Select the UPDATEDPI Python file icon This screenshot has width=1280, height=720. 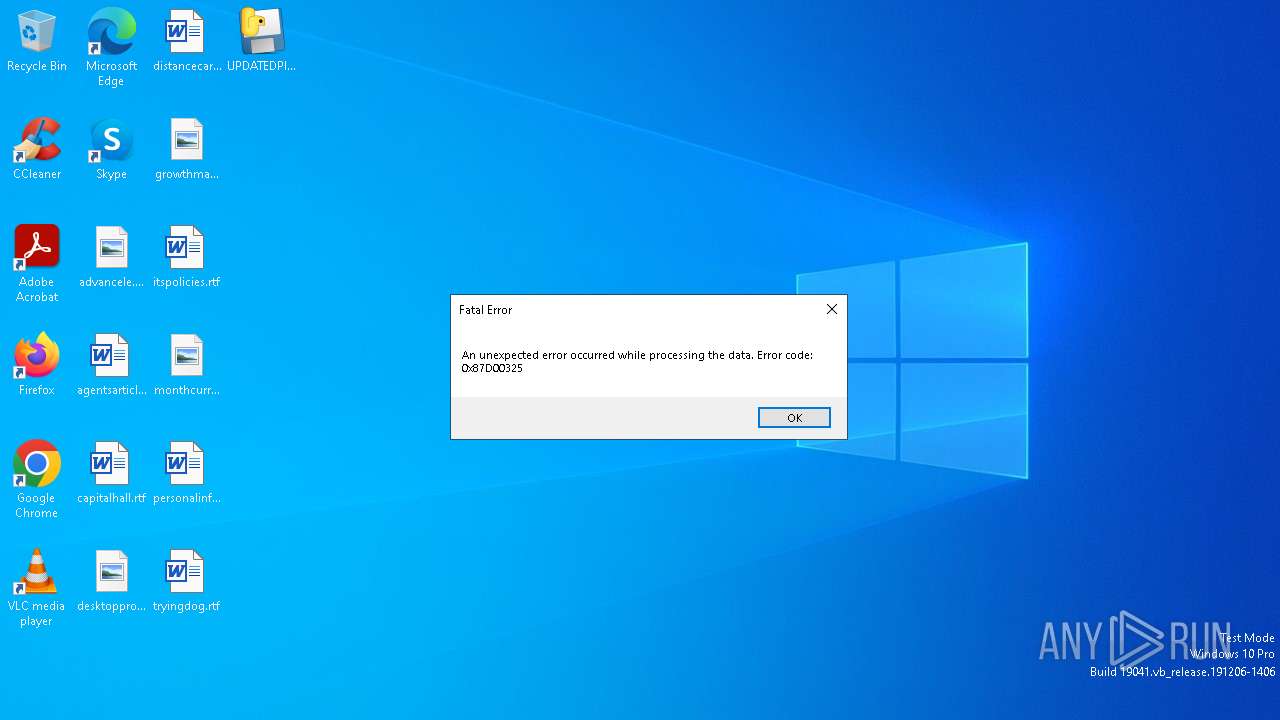pos(261,41)
